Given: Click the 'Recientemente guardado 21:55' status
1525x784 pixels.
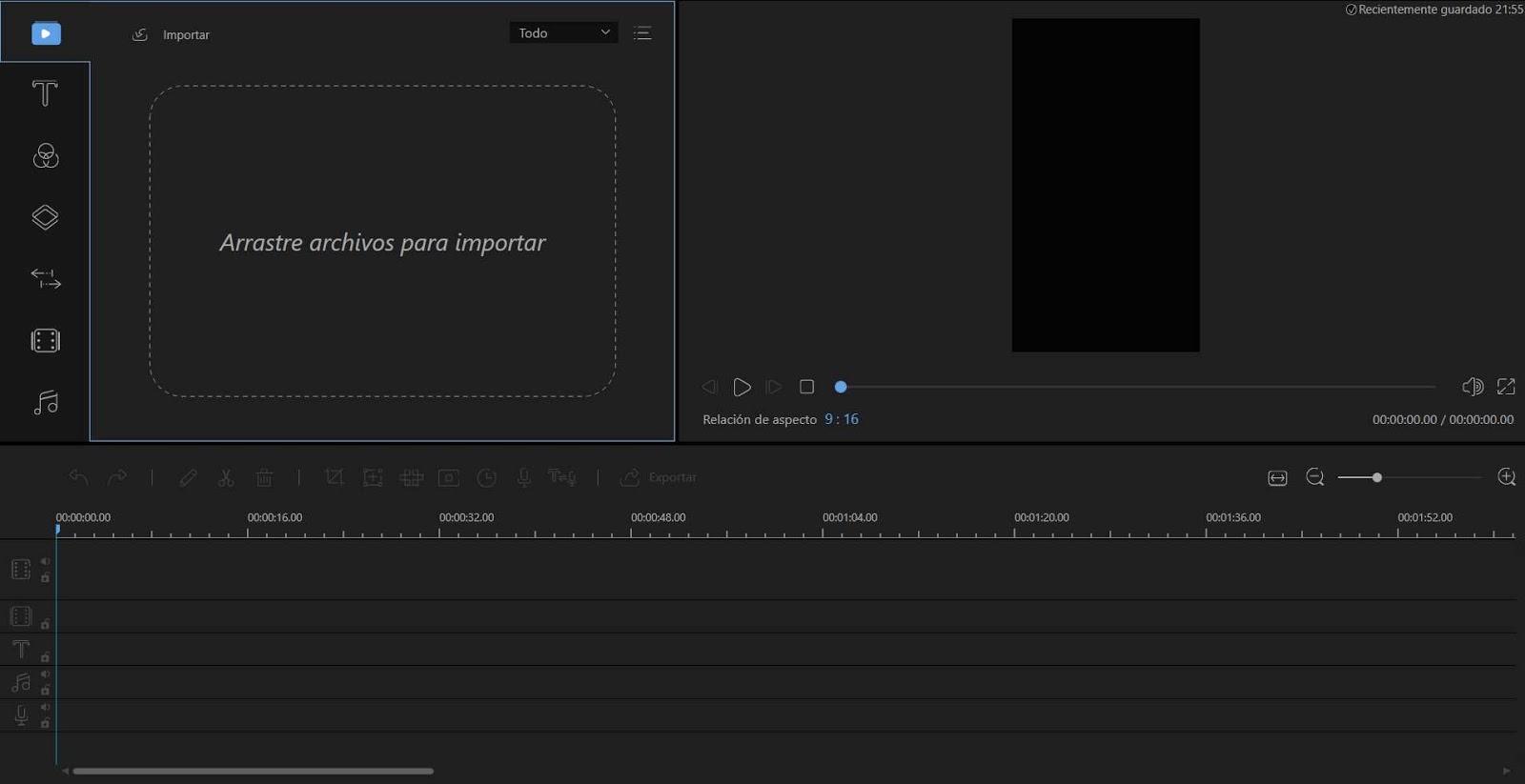Looking at the screenshot, I should click(1434, 10).
